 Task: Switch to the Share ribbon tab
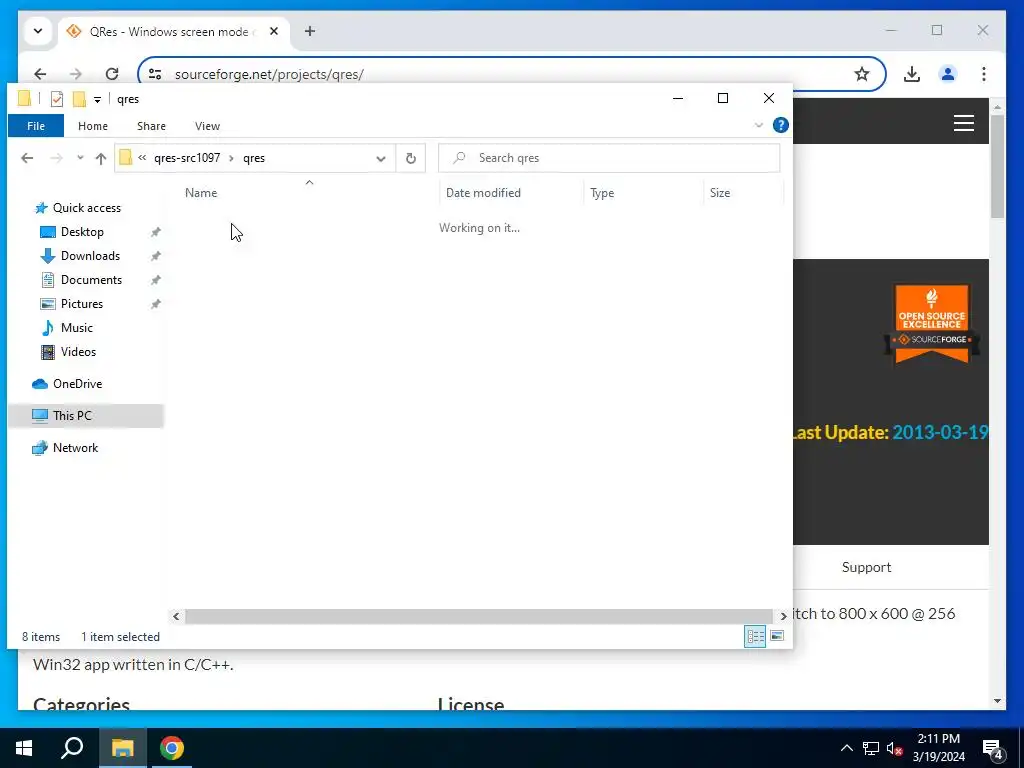151,126
